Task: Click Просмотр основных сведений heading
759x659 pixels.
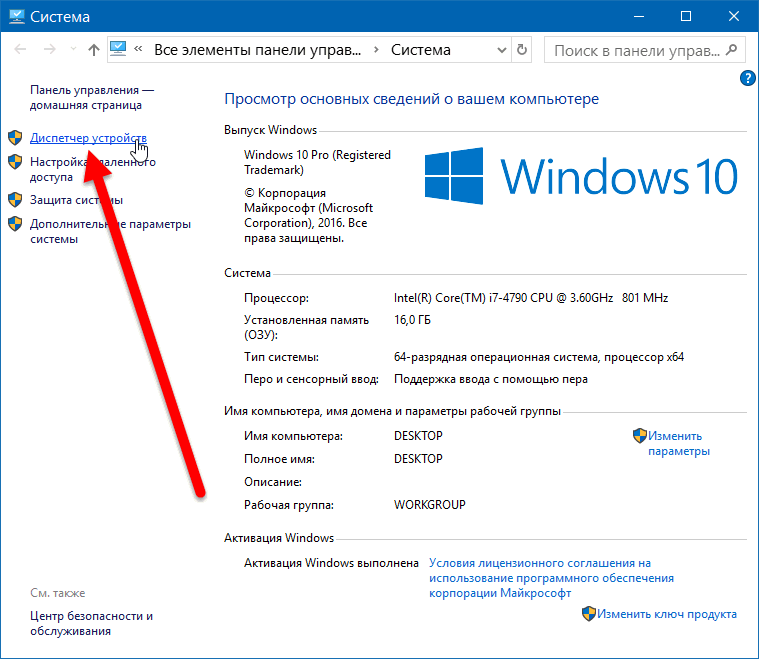Action: [411, 99]
